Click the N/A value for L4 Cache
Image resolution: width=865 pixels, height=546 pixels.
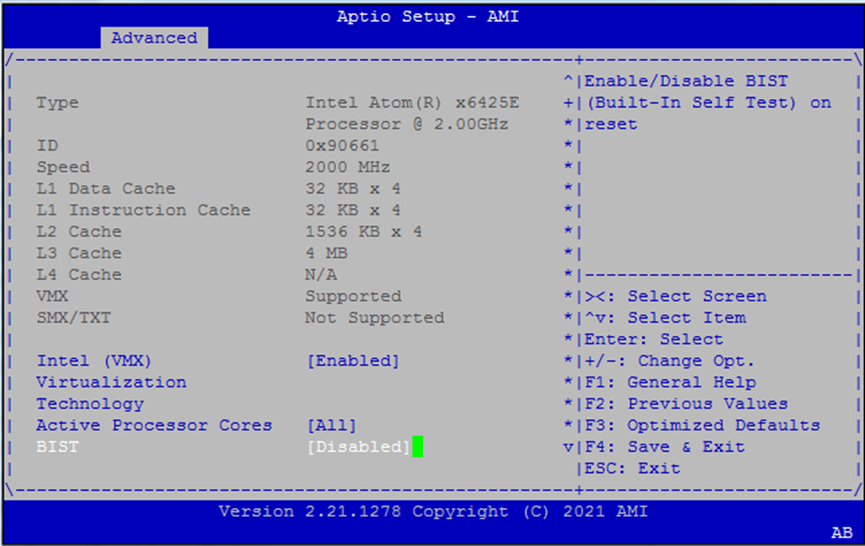point(321,275)
